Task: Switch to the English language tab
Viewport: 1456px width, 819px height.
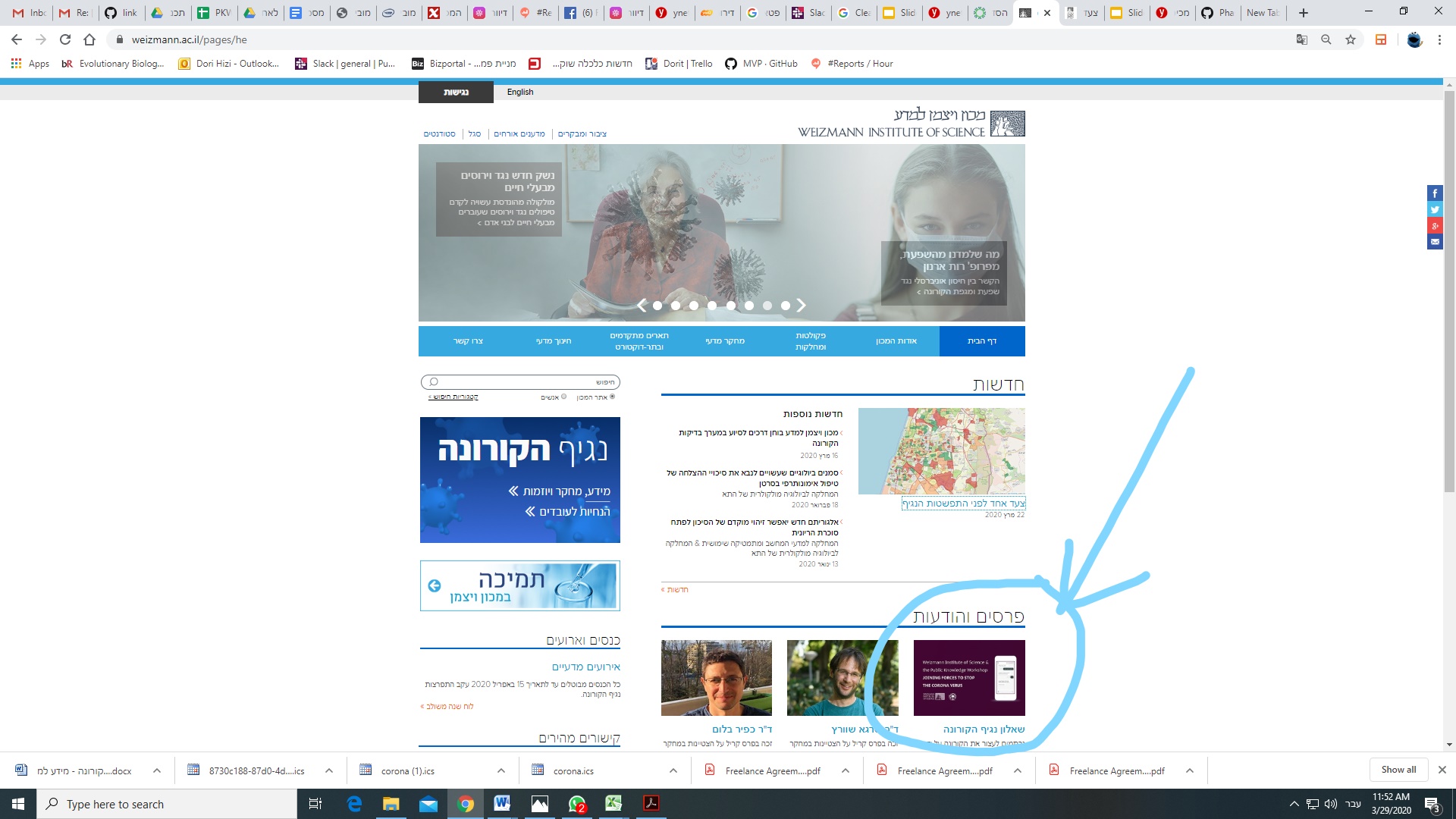Action: 520,92
